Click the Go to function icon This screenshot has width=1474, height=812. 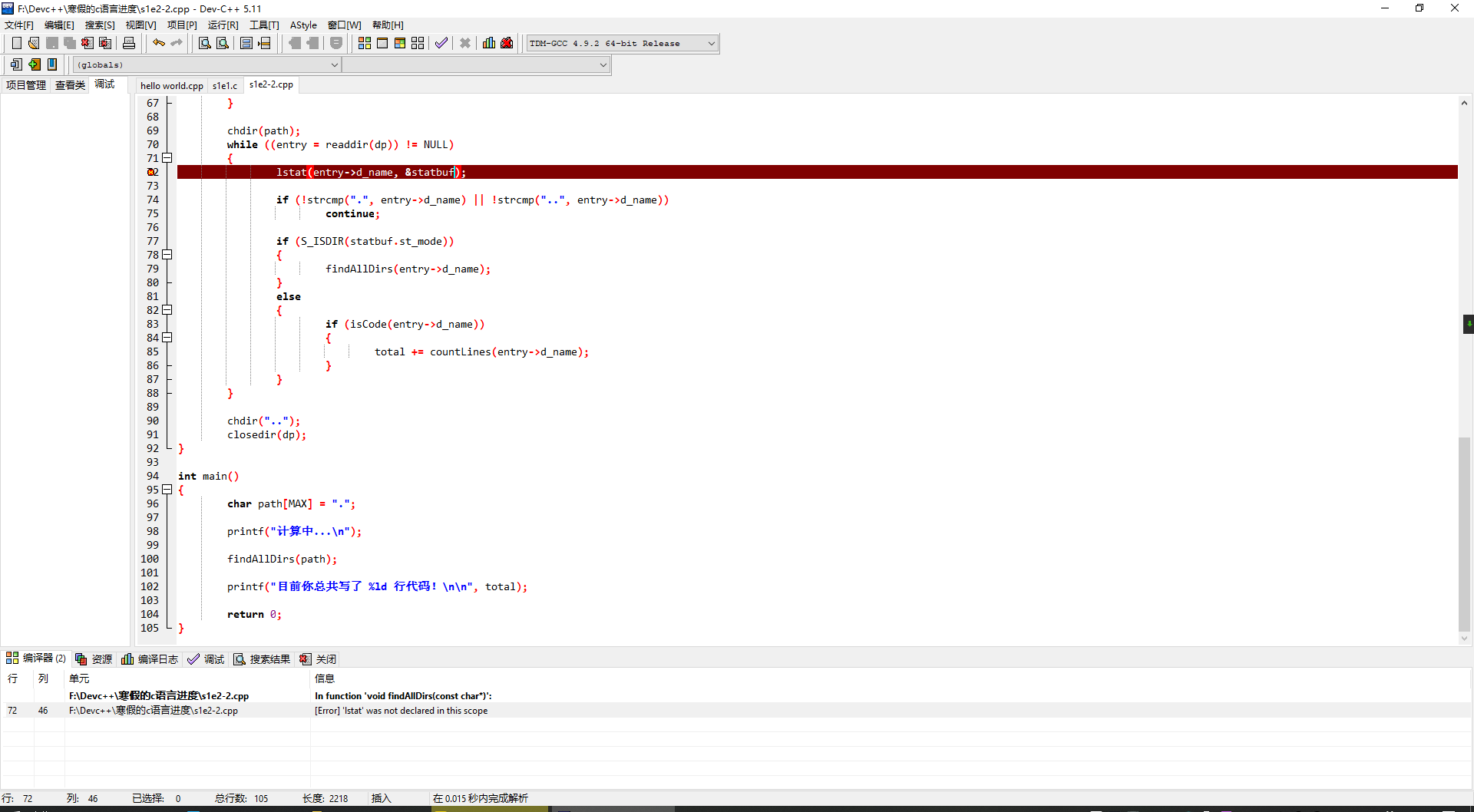pos(246,43)
